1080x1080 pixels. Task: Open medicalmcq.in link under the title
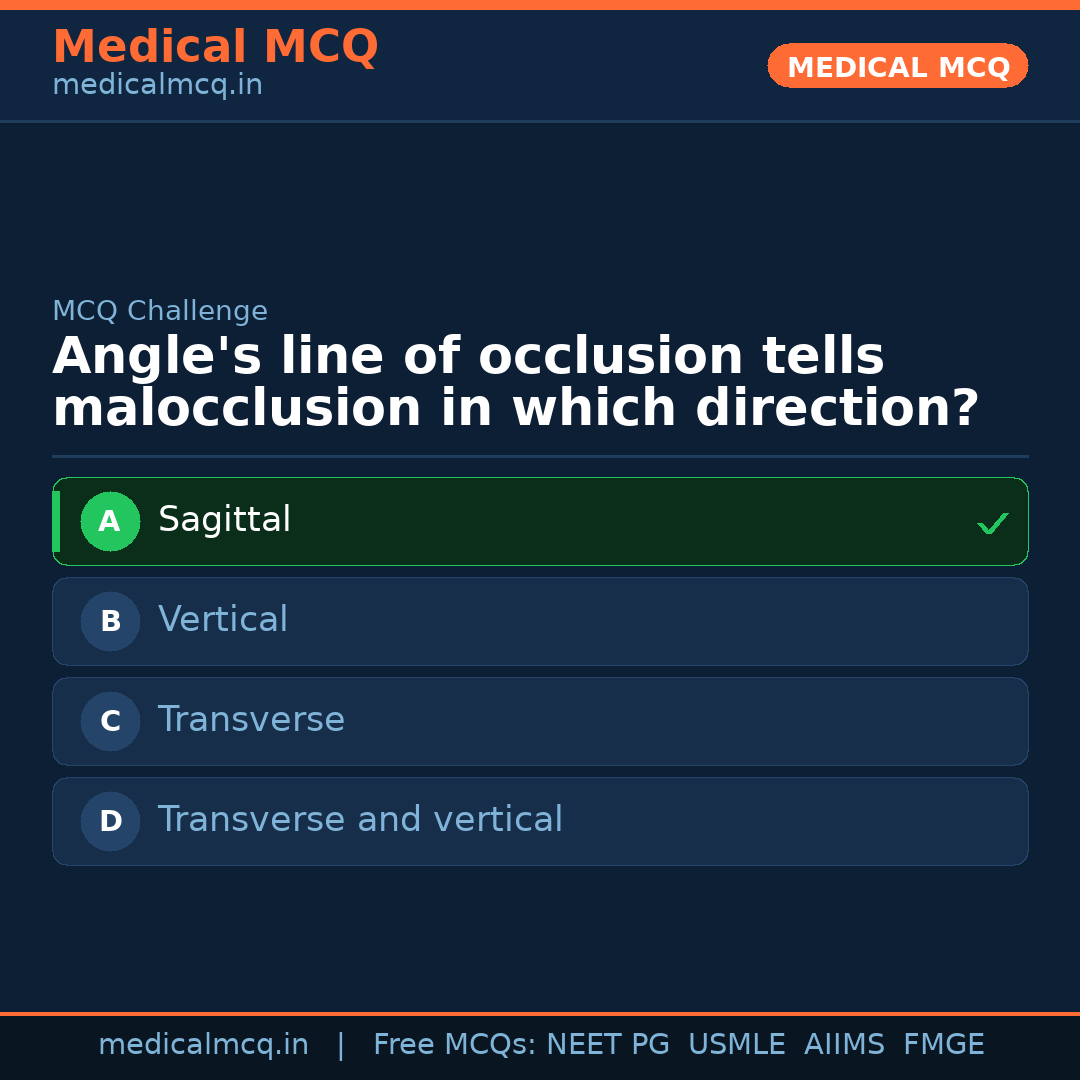click(x=157, y=86)
